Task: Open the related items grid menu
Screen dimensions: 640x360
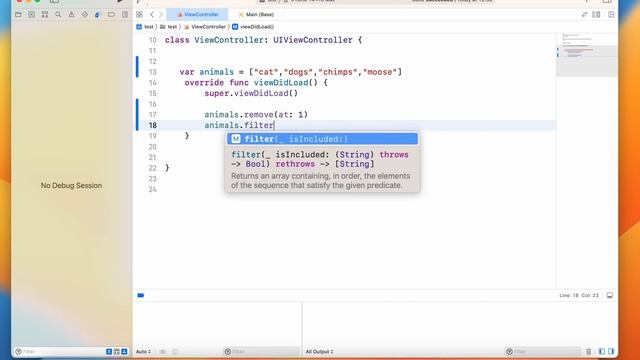Action: pyautogui.click(x=140, y=15)
